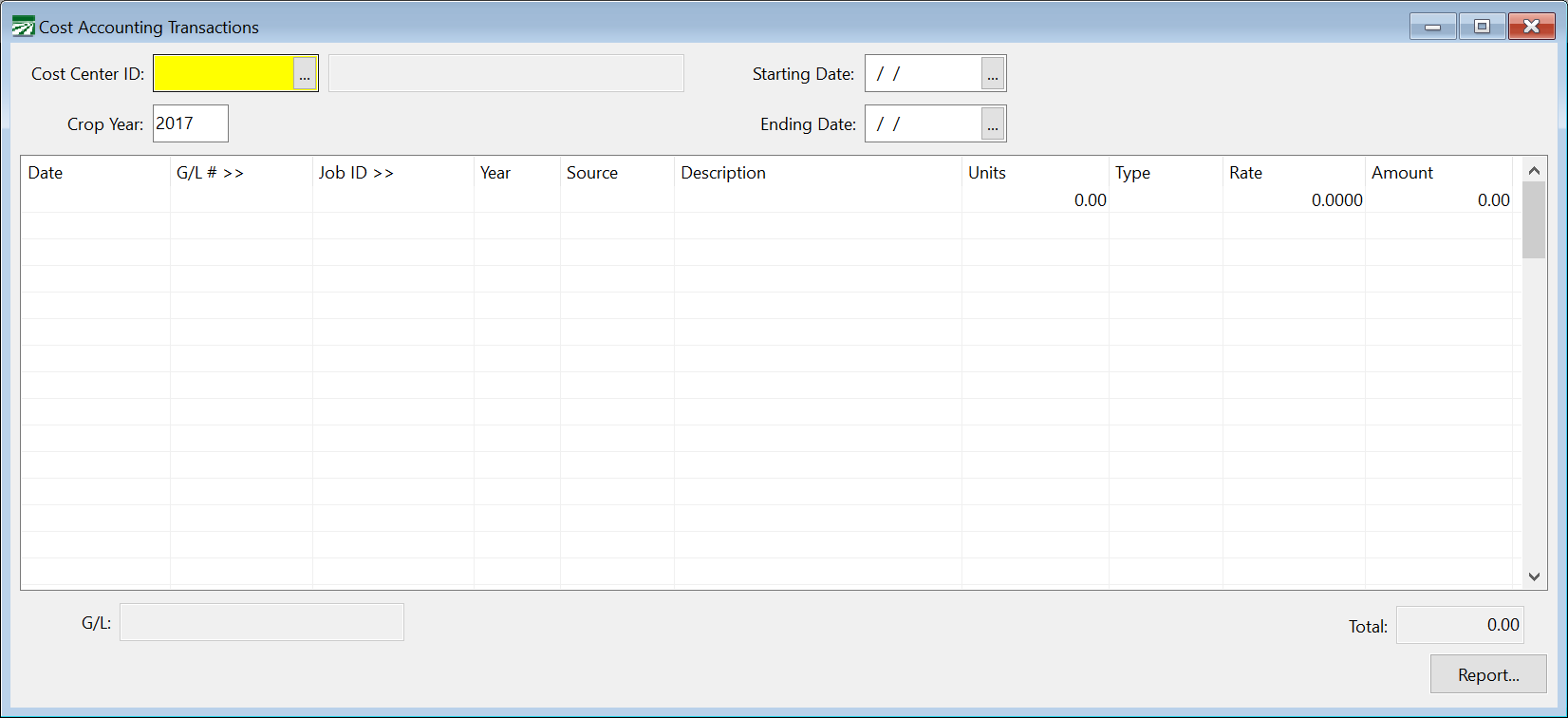Click the grid scrollbar down arrow
The height and width of the screenshot is (718, 1568).
[1534, 576]
